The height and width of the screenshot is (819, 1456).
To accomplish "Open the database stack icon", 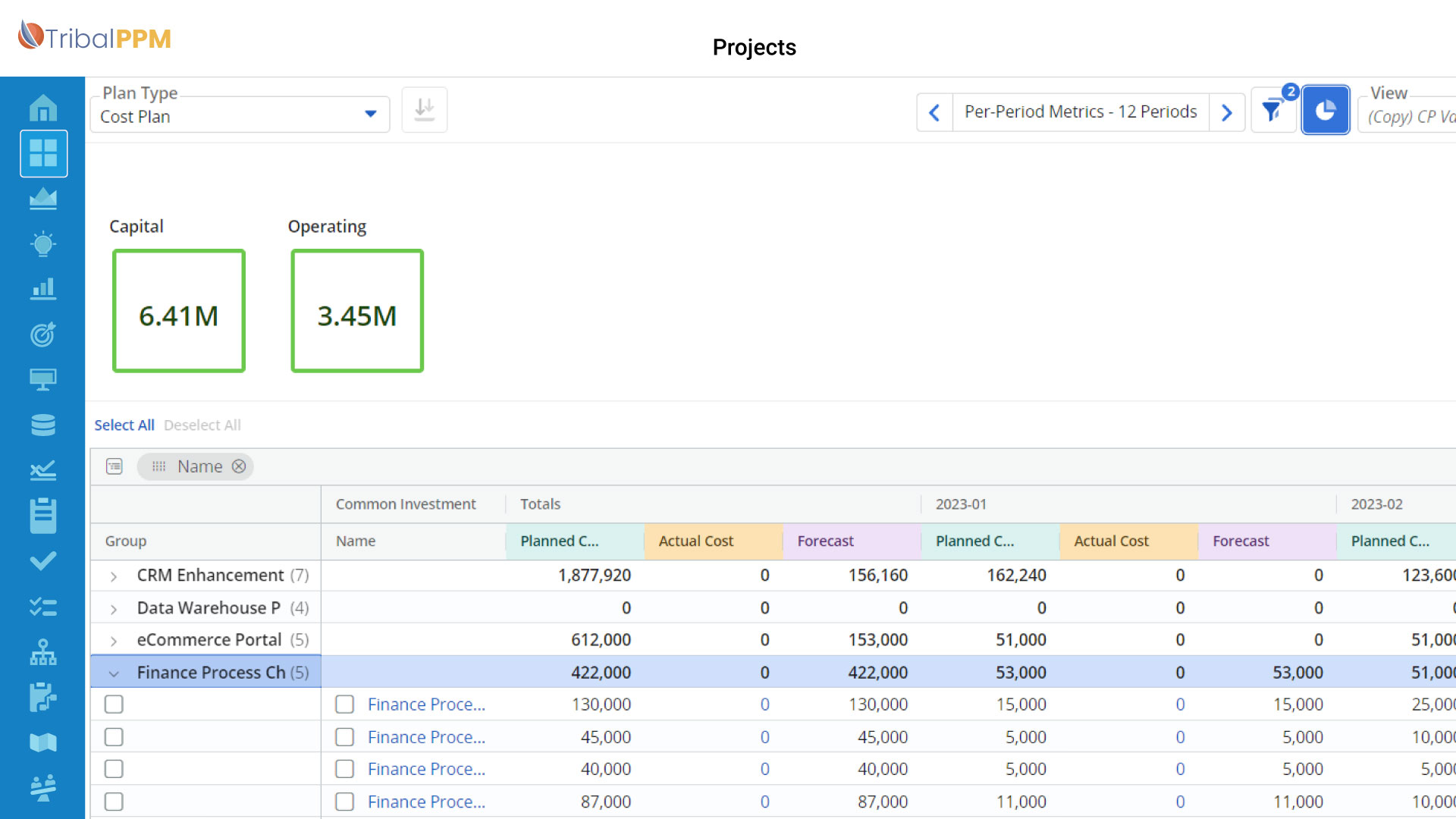I will (43, 425).
